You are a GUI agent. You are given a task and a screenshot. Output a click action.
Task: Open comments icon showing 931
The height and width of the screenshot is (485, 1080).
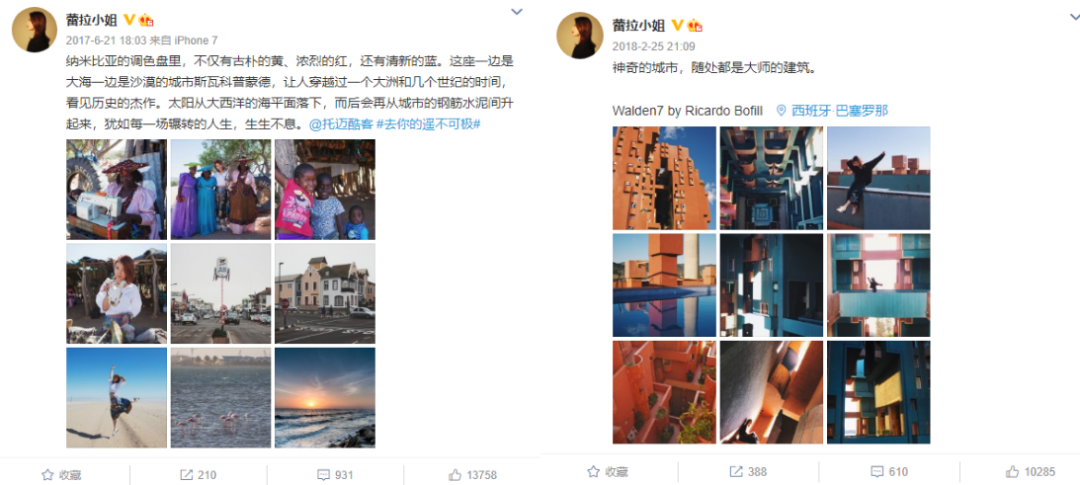pos(323,475)
